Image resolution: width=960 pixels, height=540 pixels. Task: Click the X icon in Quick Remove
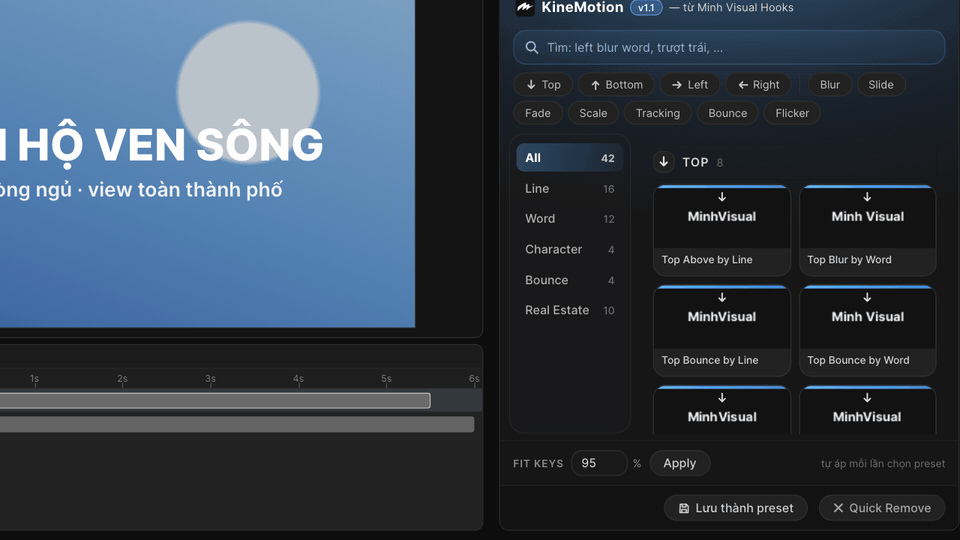point(838,508)
